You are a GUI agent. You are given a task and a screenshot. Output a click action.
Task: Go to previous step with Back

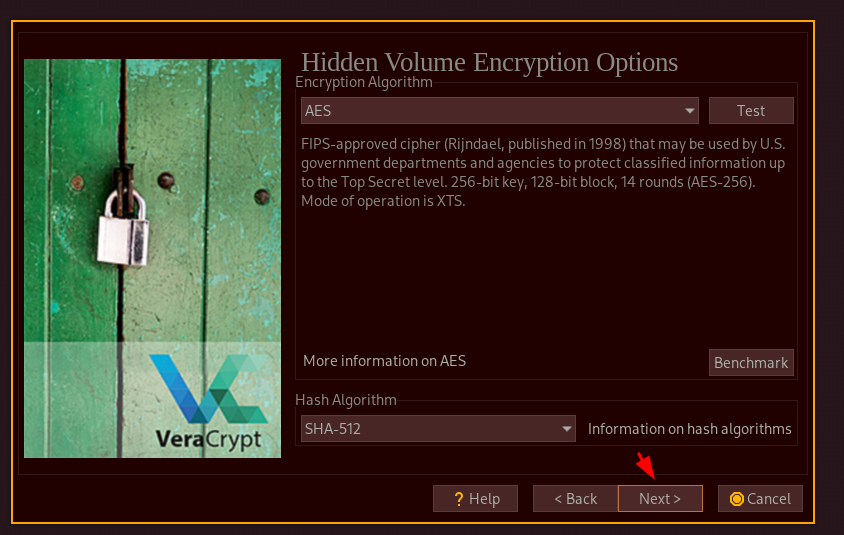coord(575,499)
